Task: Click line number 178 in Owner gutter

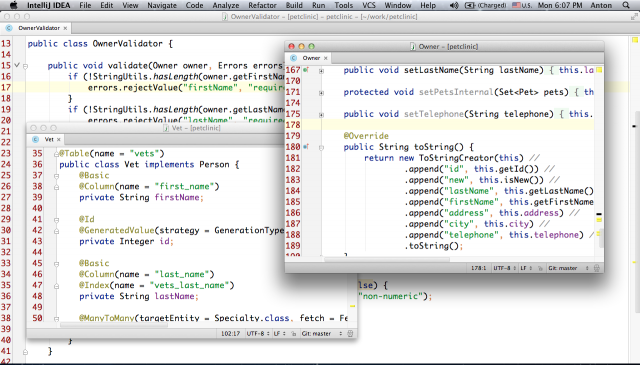Action: click(x=293, y=125)
